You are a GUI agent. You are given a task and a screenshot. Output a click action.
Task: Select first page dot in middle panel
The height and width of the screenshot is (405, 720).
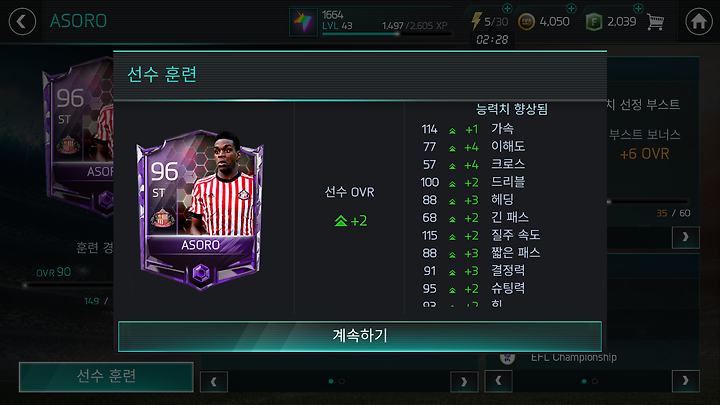point(331,381)
